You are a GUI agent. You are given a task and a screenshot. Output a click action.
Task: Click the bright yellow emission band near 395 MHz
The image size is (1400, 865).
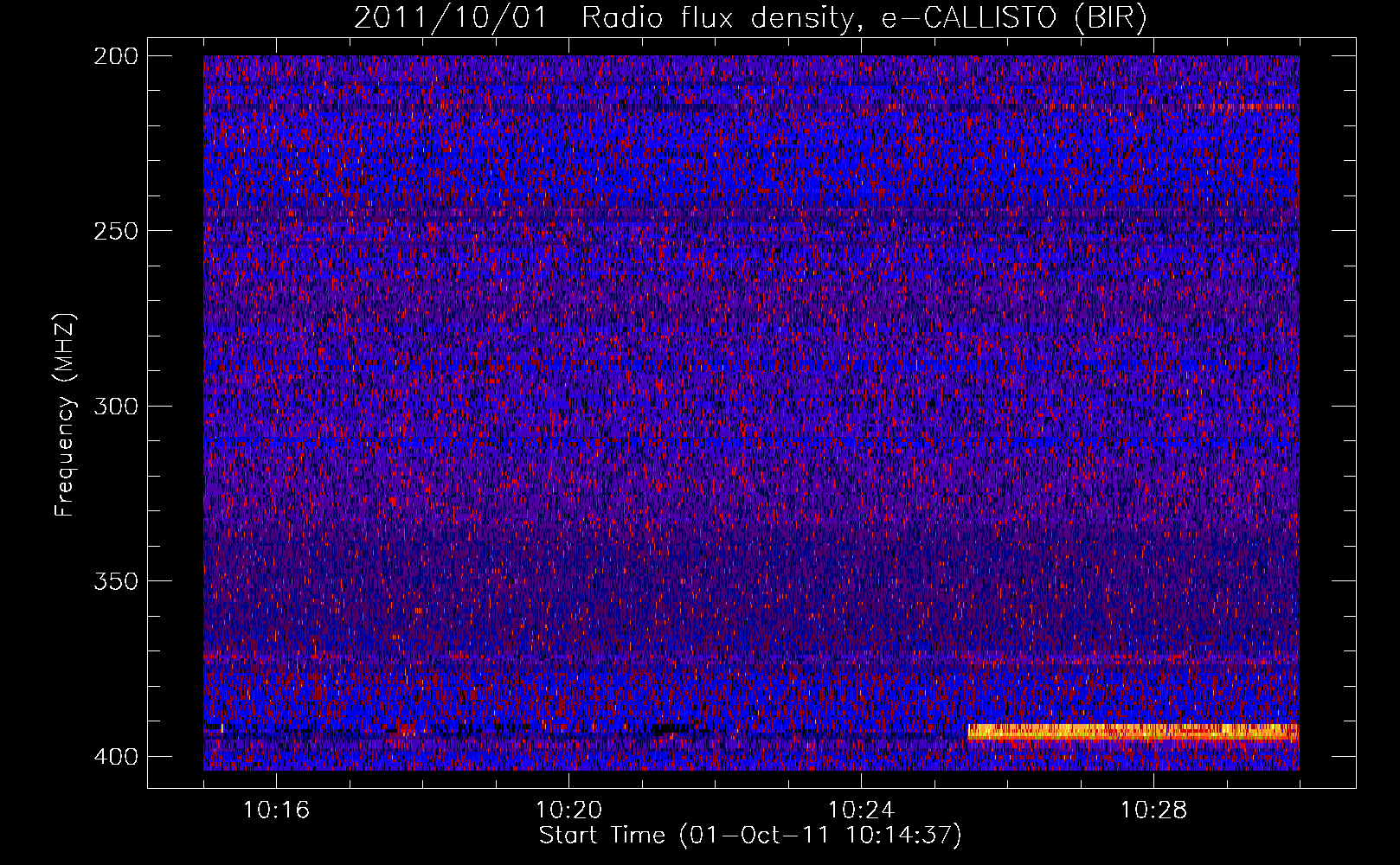[1133, 732]
